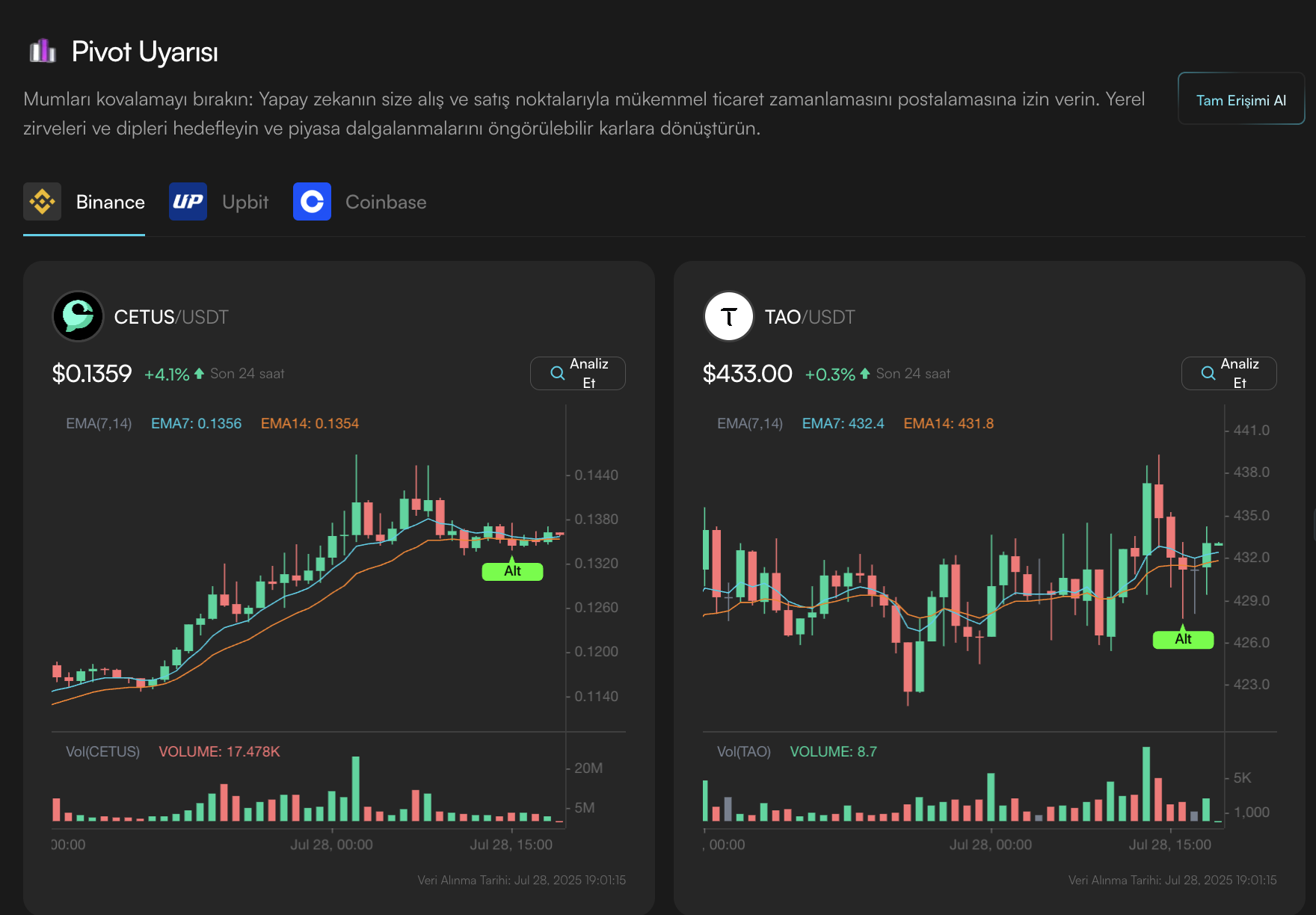Switch to the Binance tab
1316x915 pixels.
click(x=110, y=203)
